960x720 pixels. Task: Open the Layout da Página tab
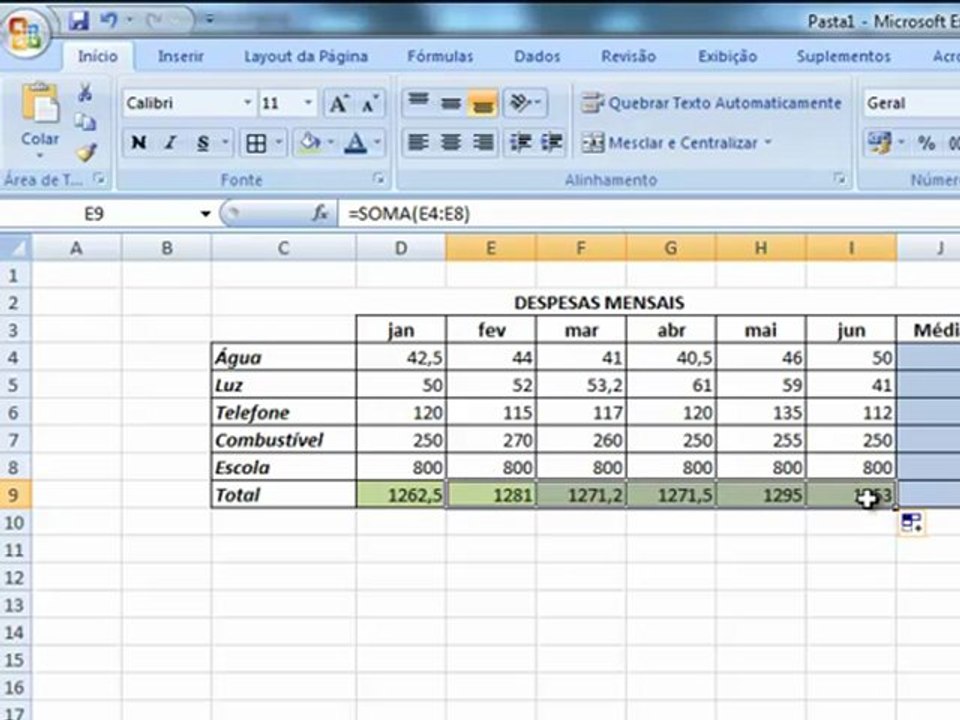coord(306,56)
